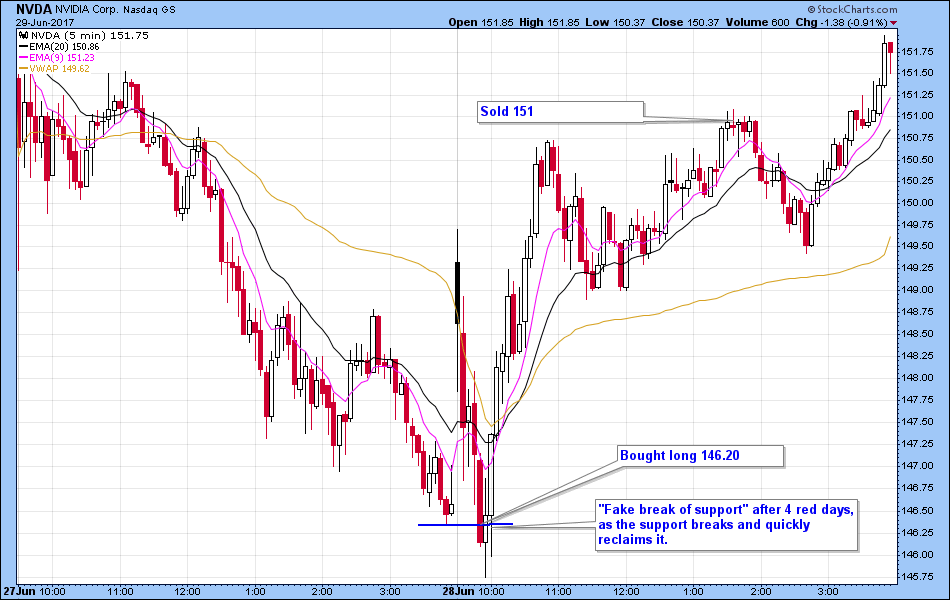This screenshot has width=950, height=600.
Task: Click the 'Sold 151' annotation text
Action: [x=507, y=112]
